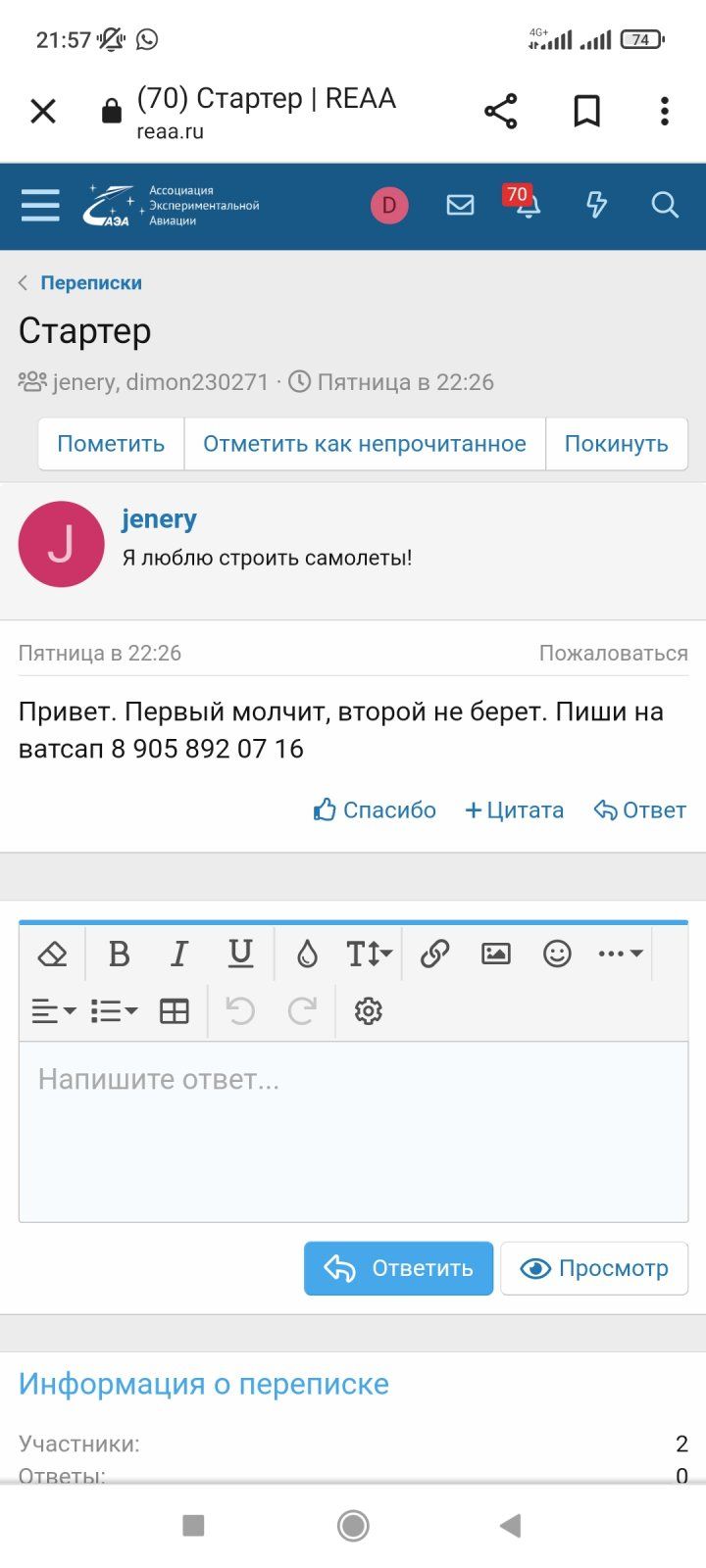Click Спасибо on the message

pos(375,810)
